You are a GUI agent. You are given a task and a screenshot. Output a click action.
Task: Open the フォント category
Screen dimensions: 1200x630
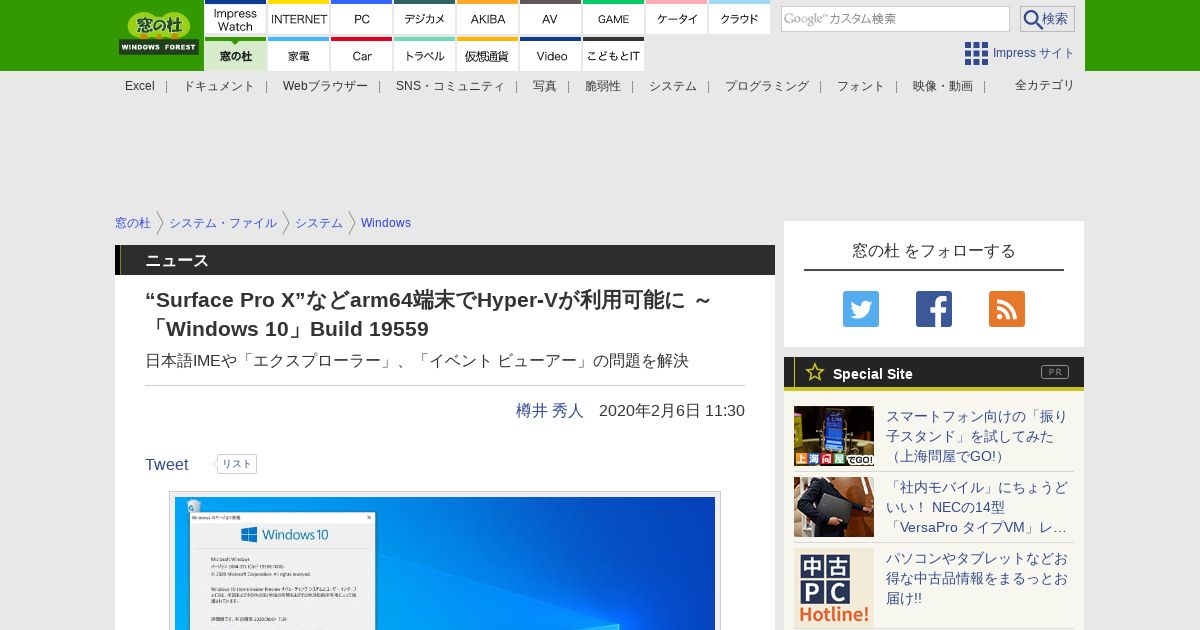pyautogui.click(x=861, y=86)
